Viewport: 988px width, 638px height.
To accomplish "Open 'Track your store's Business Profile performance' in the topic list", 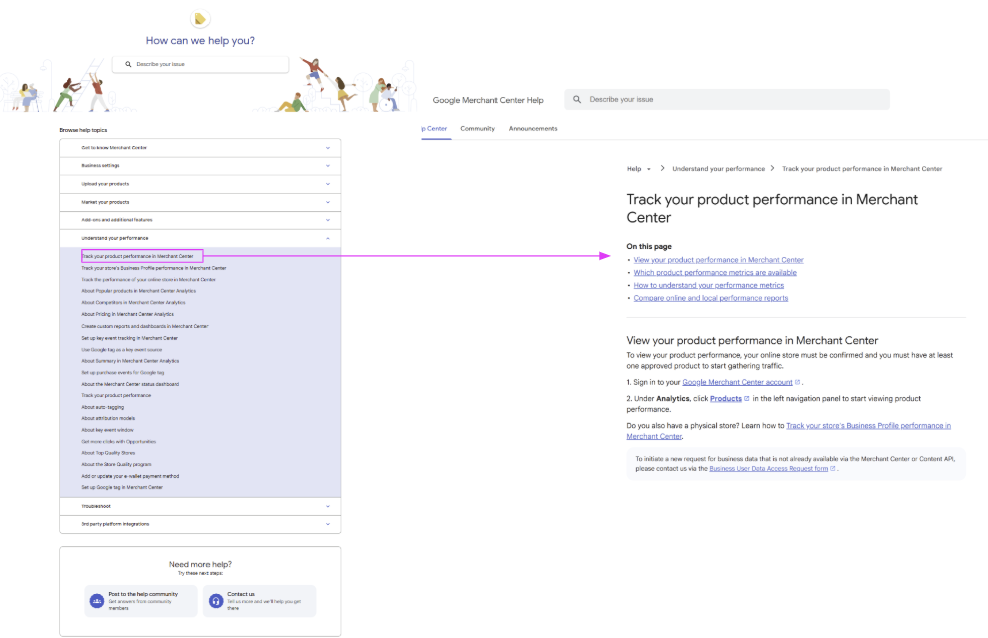I will (x=154, y=268).
